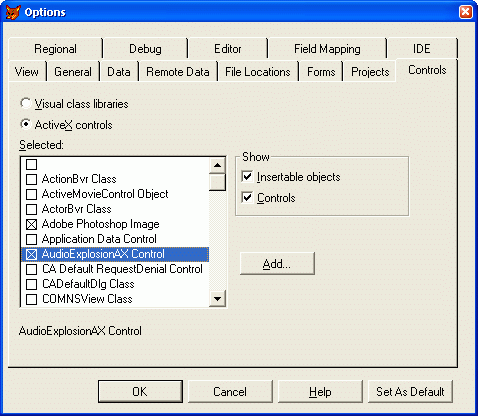
Task: Open the Remote Data tab
Action: click(x=178, y=72)
